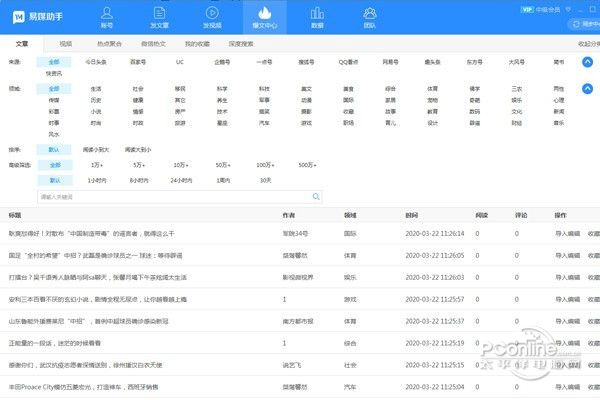The width and height of the screenshot is (600, 400).
Task: Click the 团队 team icon
Action: 369,15
